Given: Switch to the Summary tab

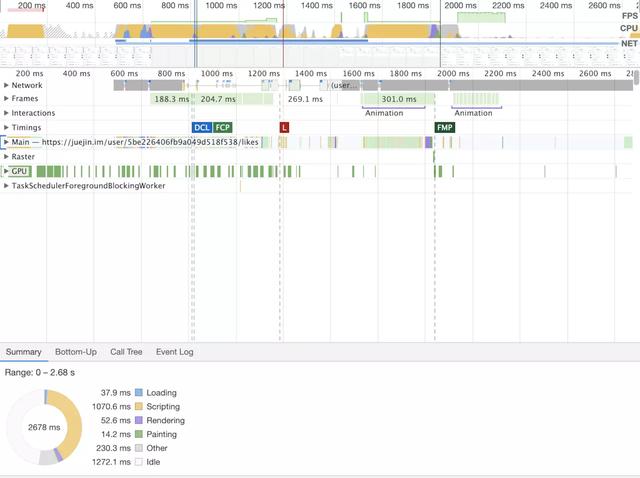Looking at the screenshot, I should 24,352.
